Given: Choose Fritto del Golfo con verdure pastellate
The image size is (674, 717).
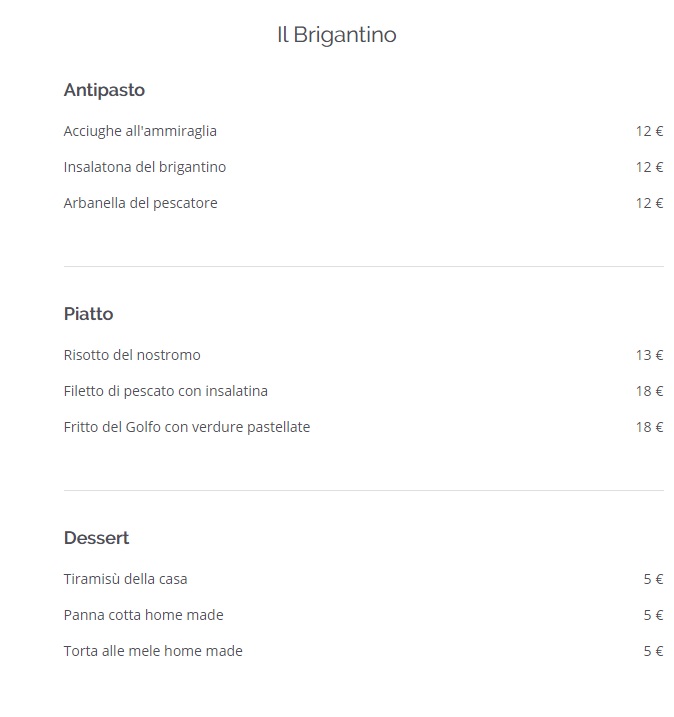Looking at the screenshot, I should [187, 427].
